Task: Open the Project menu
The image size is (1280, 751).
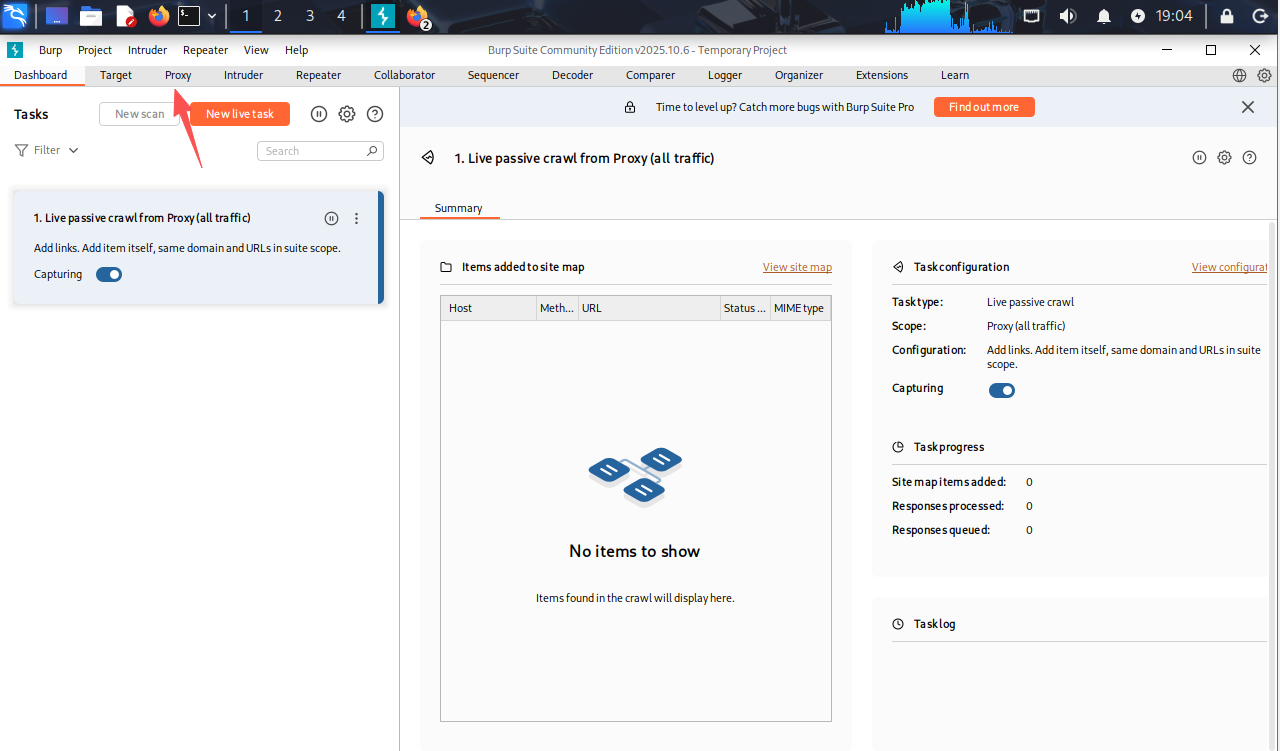Action: point(95,50)
